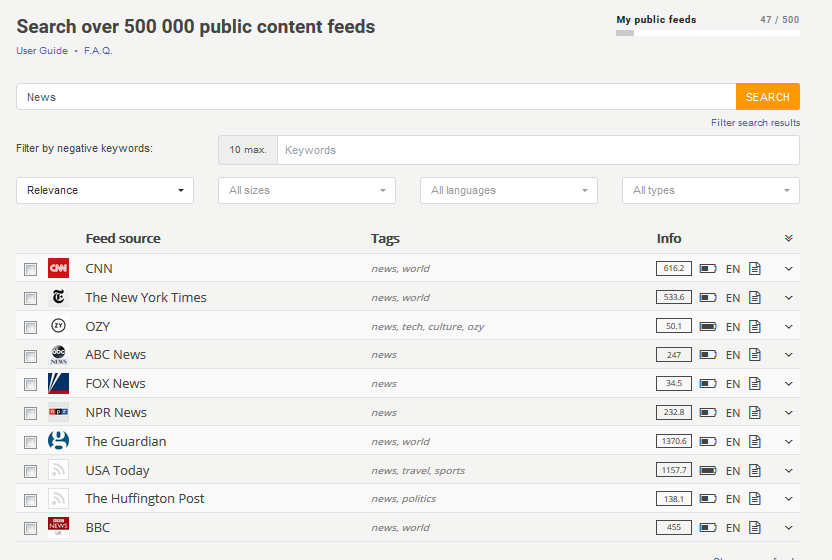Expand The Huffington Post row chevron
This screenshot has height=560, width=832.
pyautogui.click(x=788, y=499)
